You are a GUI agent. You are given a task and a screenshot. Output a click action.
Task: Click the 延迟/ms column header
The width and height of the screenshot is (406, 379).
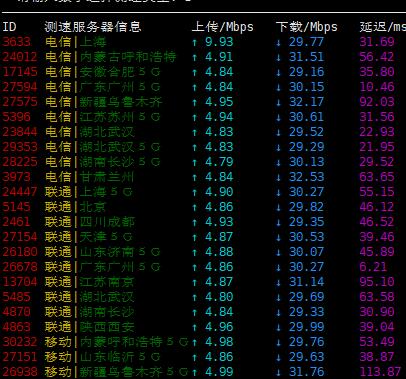[x=383, y=27]
